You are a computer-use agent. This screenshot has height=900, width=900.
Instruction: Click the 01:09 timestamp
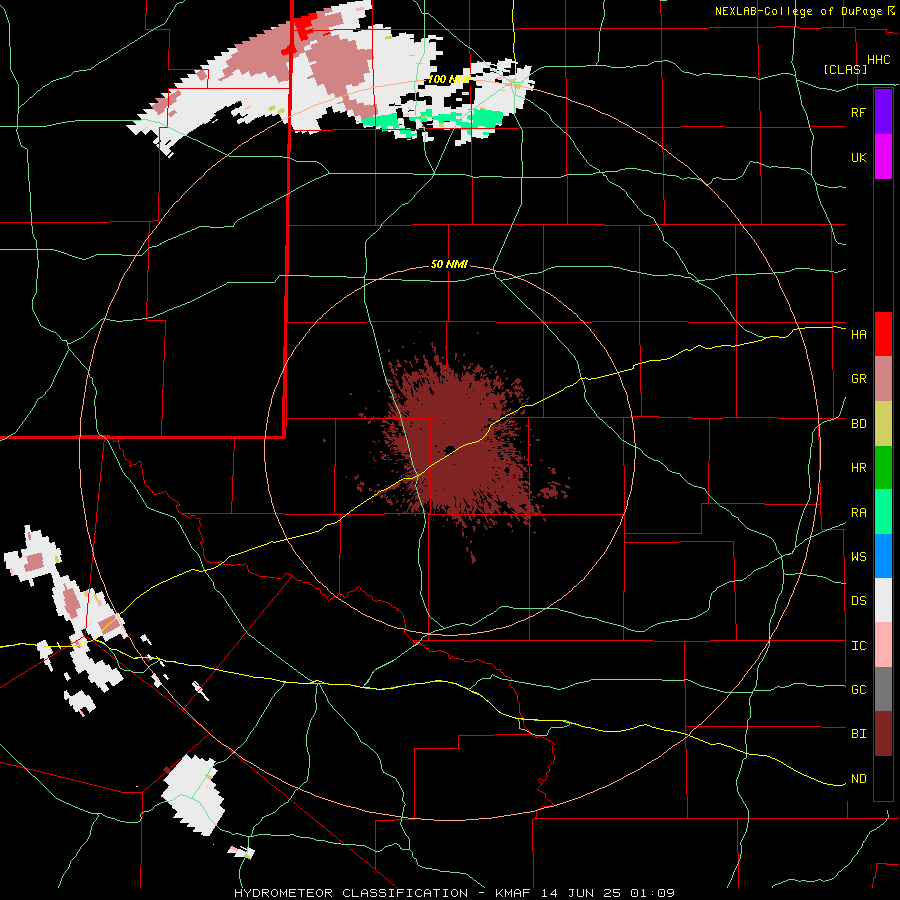pyautogui.click(x=651, y=893)
